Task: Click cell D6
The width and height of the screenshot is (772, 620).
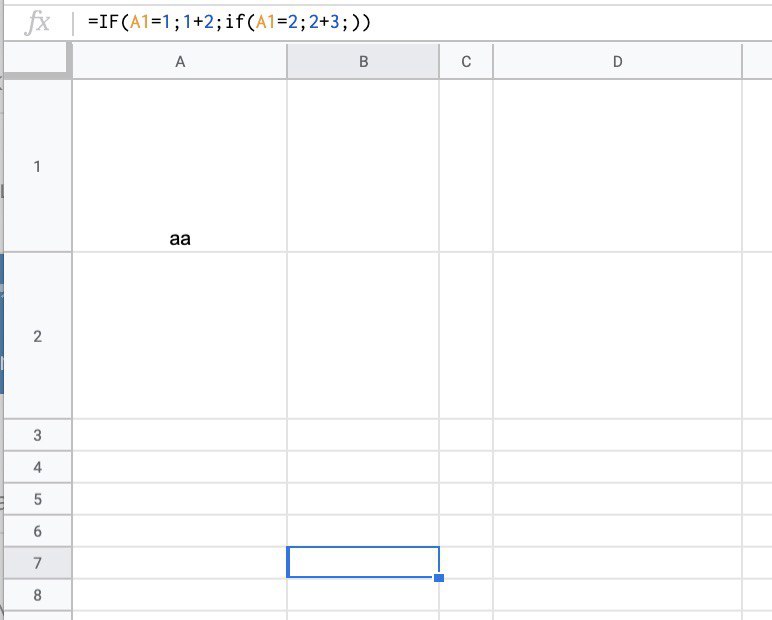Action: 617,531
